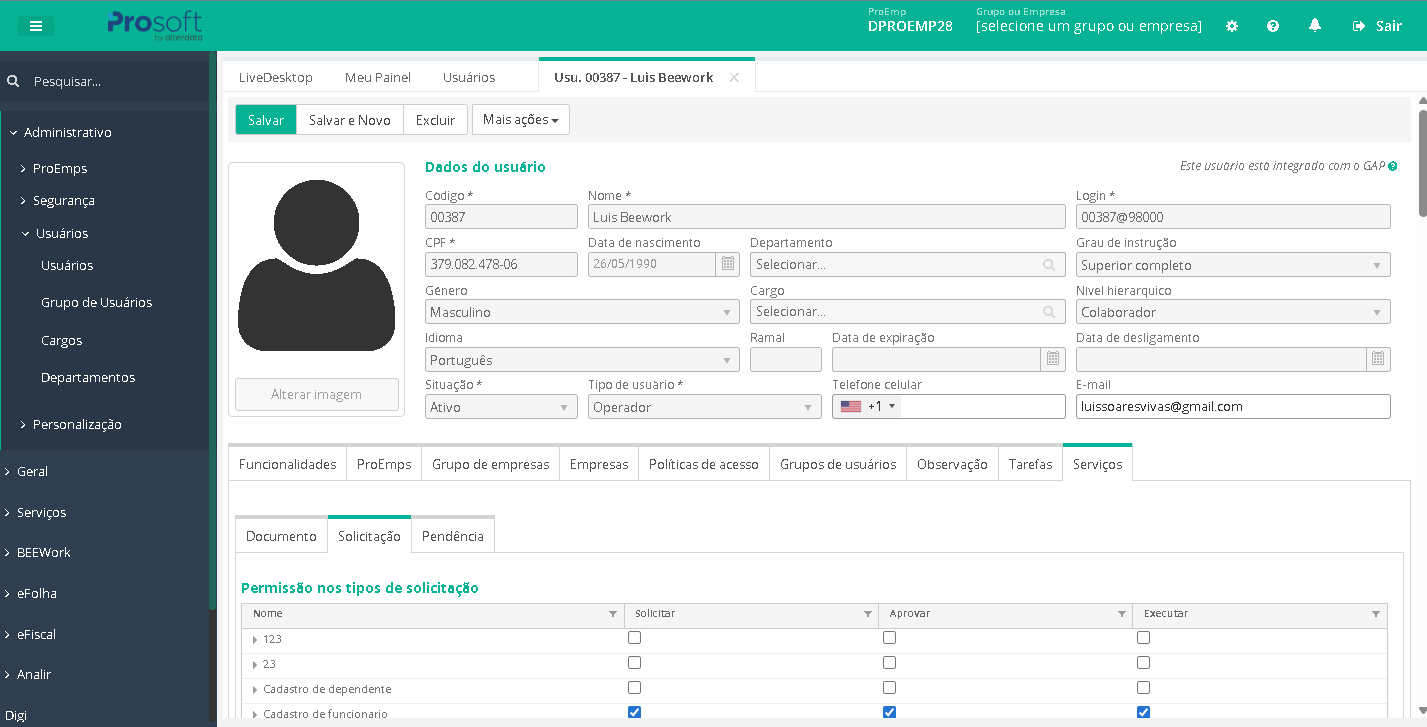Viewport: 1427px width, 727px height.
Task: Click the Departamento search magnifier icon
Action: coord(1049,265)
